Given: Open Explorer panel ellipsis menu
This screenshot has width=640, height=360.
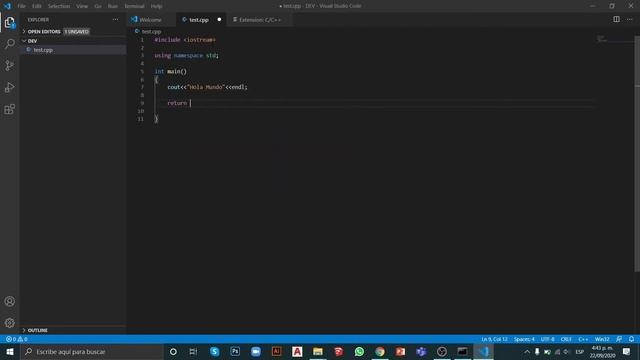Looking at the screenshot, I should pyautogui.click(x=116, y=20).
